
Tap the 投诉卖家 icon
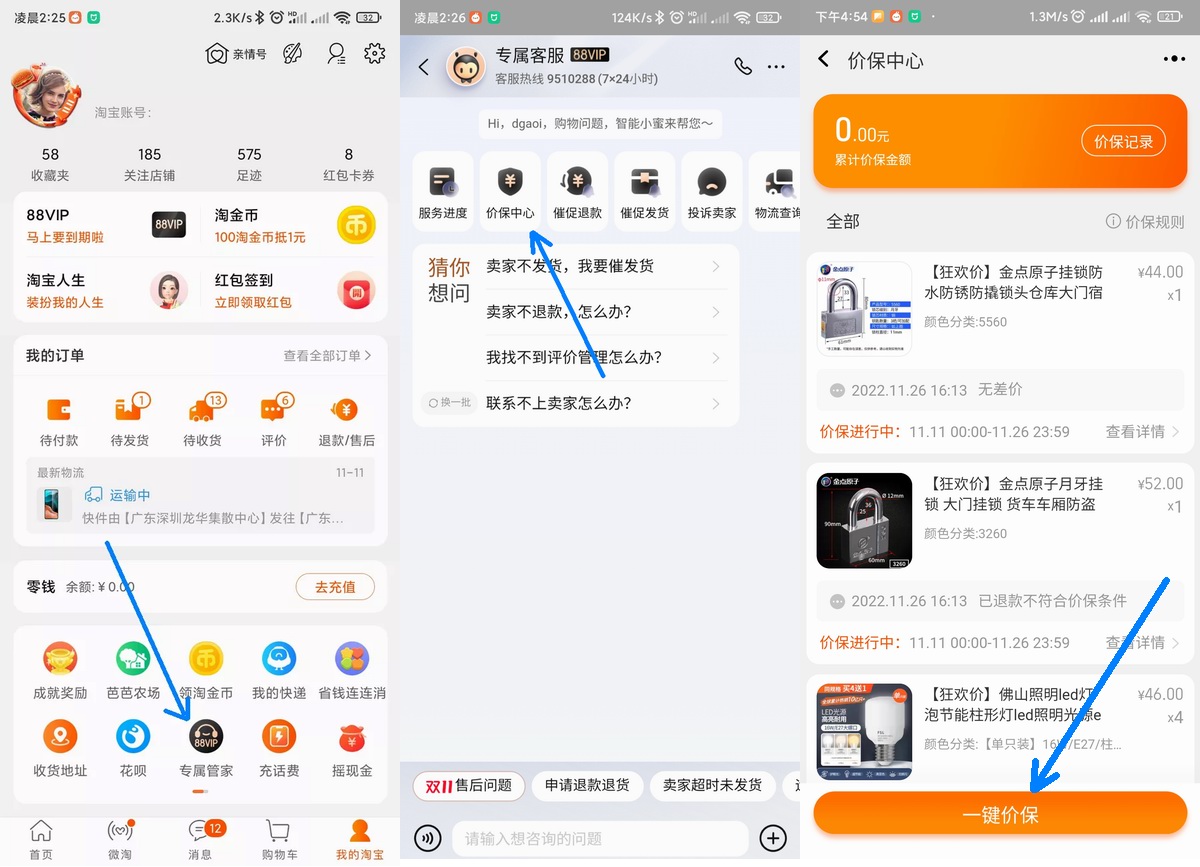(x=711, y=190)
